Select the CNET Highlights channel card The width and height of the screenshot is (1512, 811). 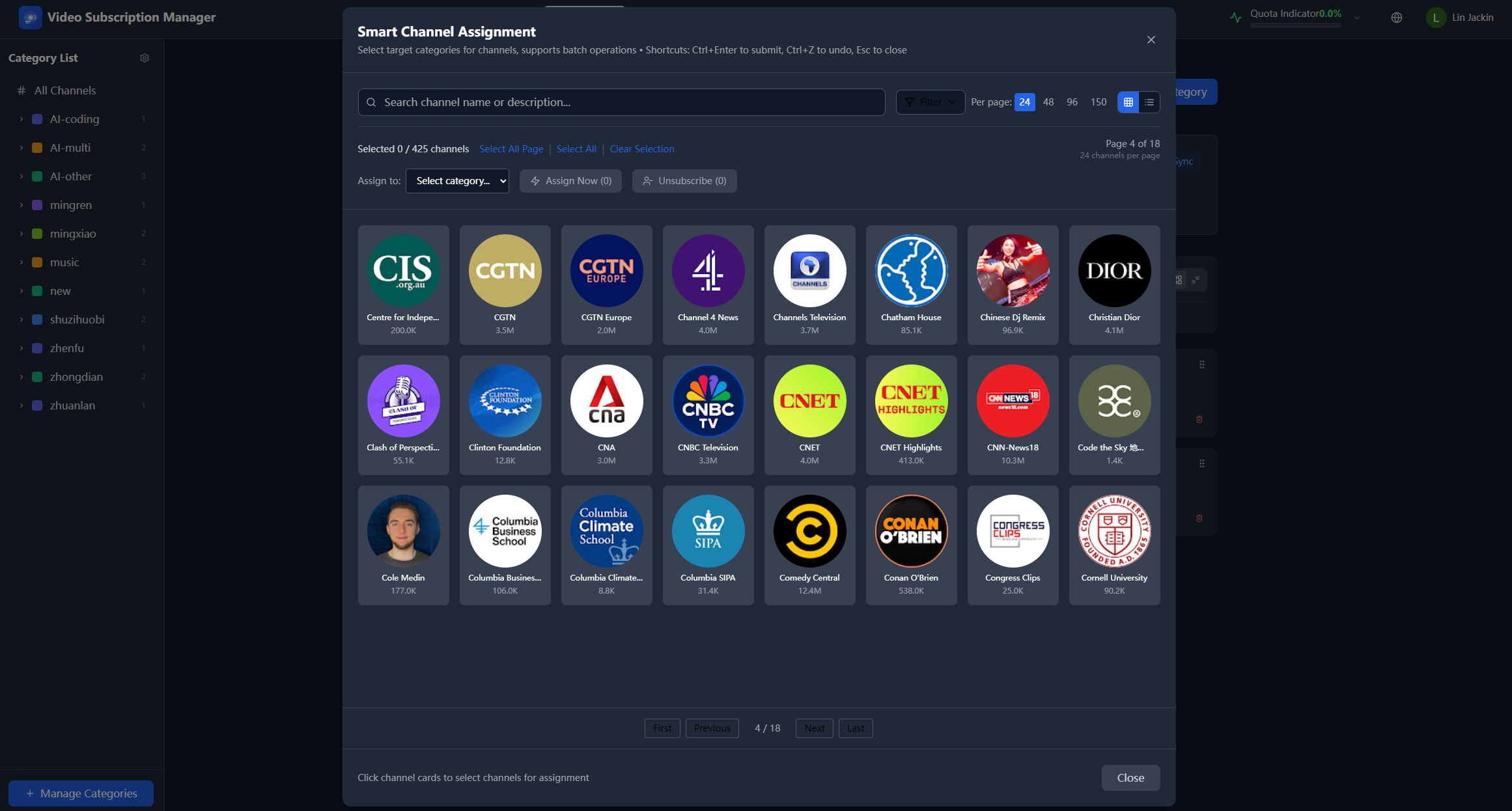click(912, 415)
